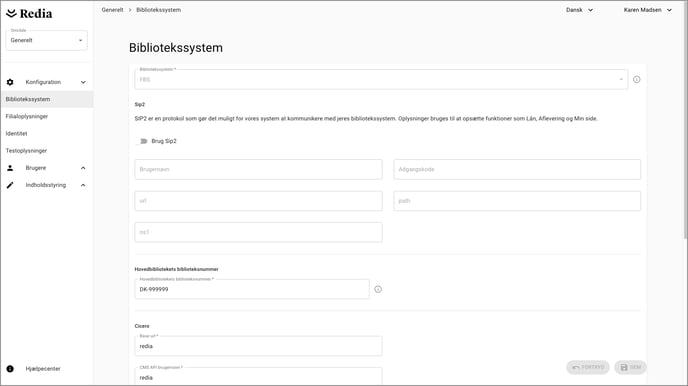Click the Brugere menu label
This screenshot has height=386, width=688.
[x=36, y=168]
